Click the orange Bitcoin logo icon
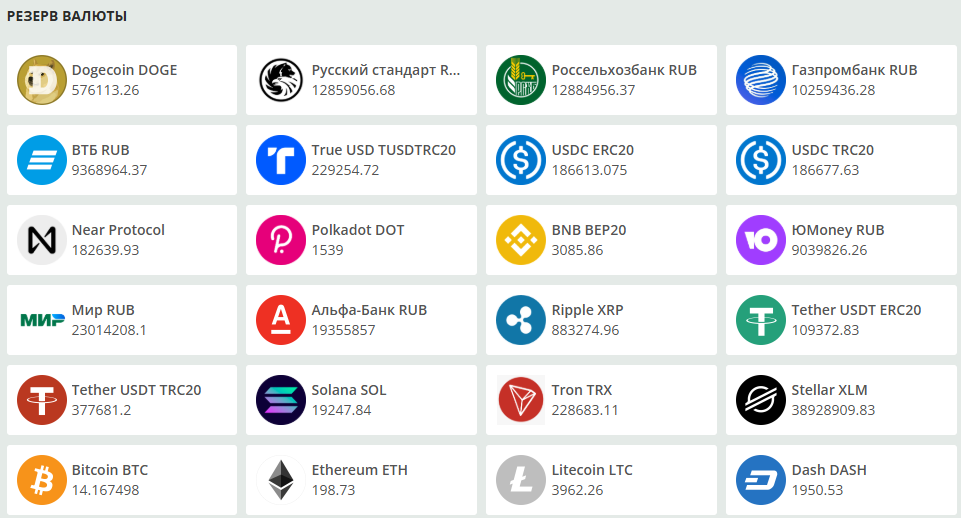The height and width of the screenshot is (518, 961). [42, 480]
